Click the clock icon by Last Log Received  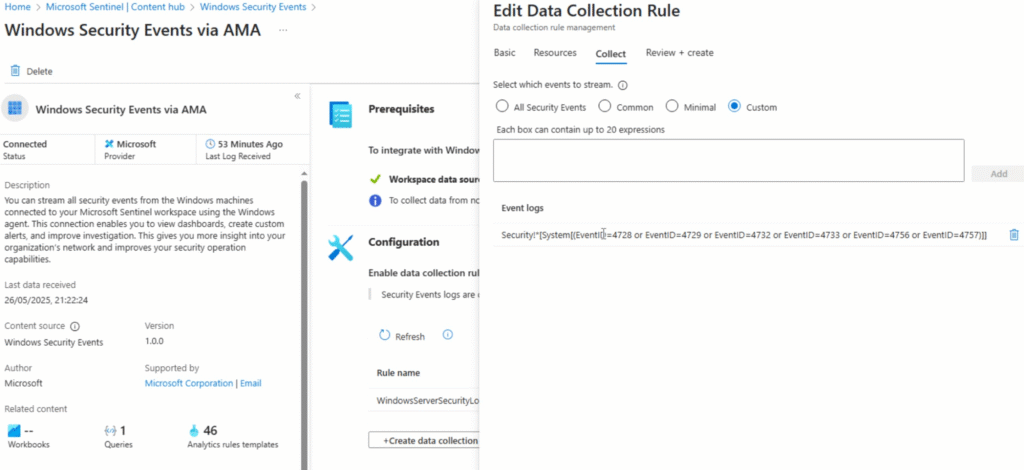coord(210,144)
